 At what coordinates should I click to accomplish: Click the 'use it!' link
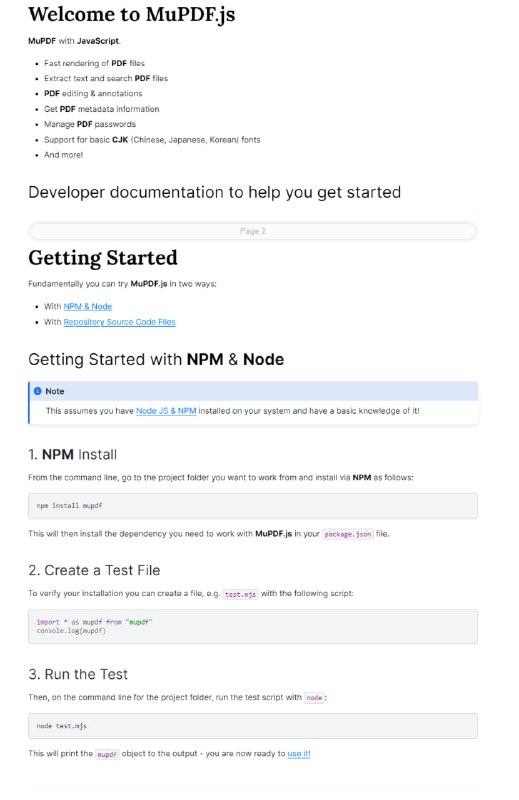(x=299, y=753)
